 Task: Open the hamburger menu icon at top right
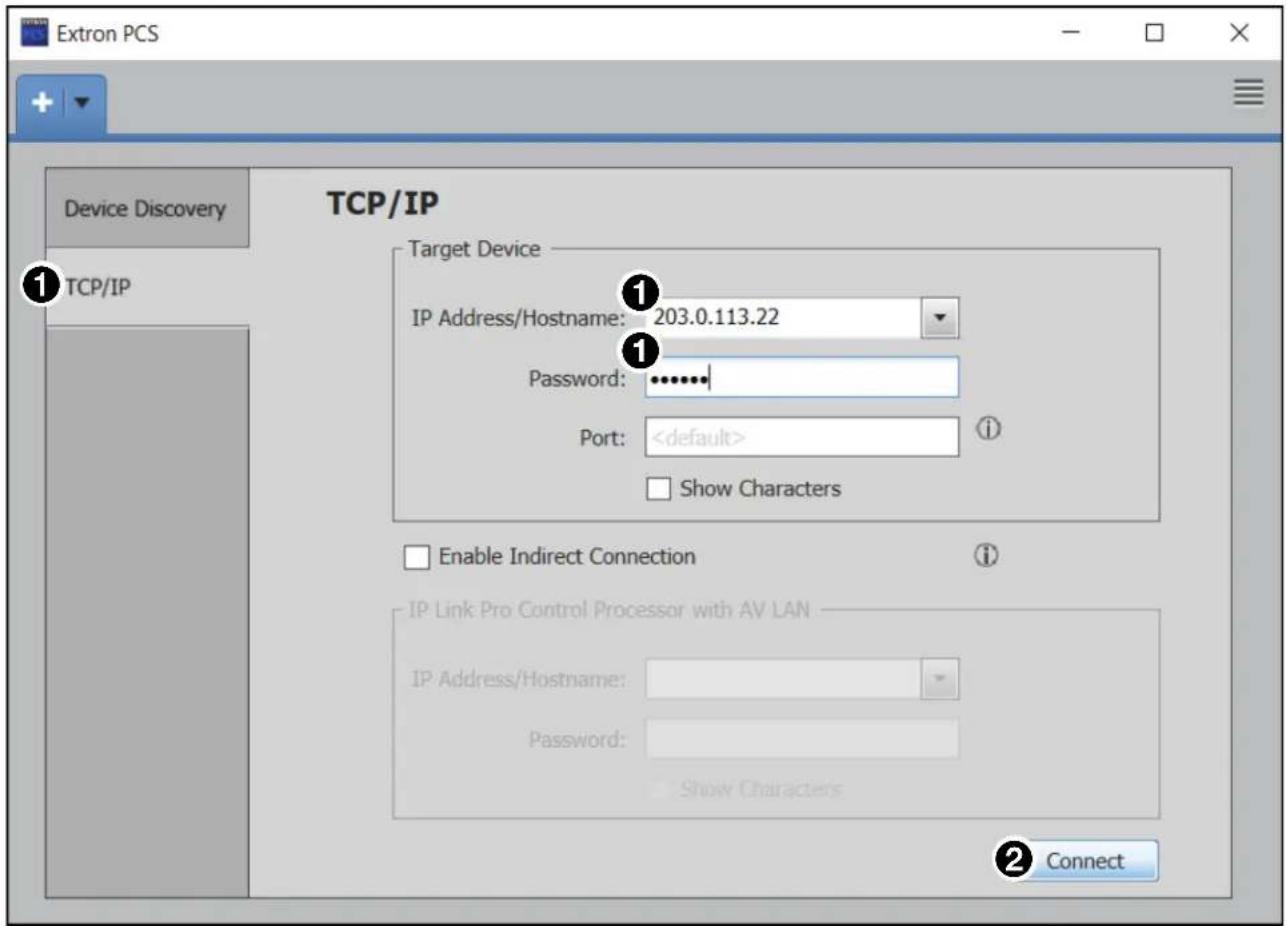[x=1246, y=93]
